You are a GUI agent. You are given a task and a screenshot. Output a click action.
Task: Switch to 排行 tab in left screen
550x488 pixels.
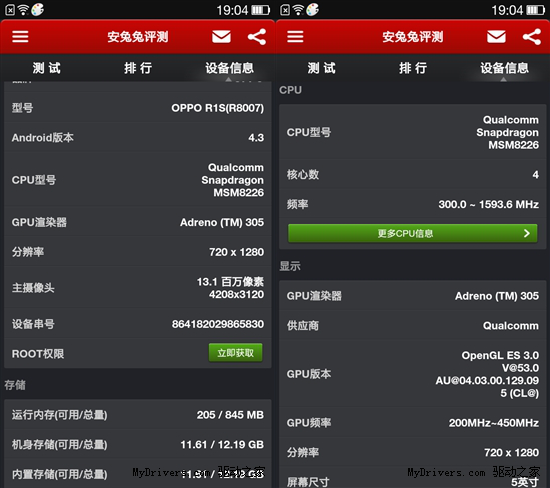pos(138,68)
